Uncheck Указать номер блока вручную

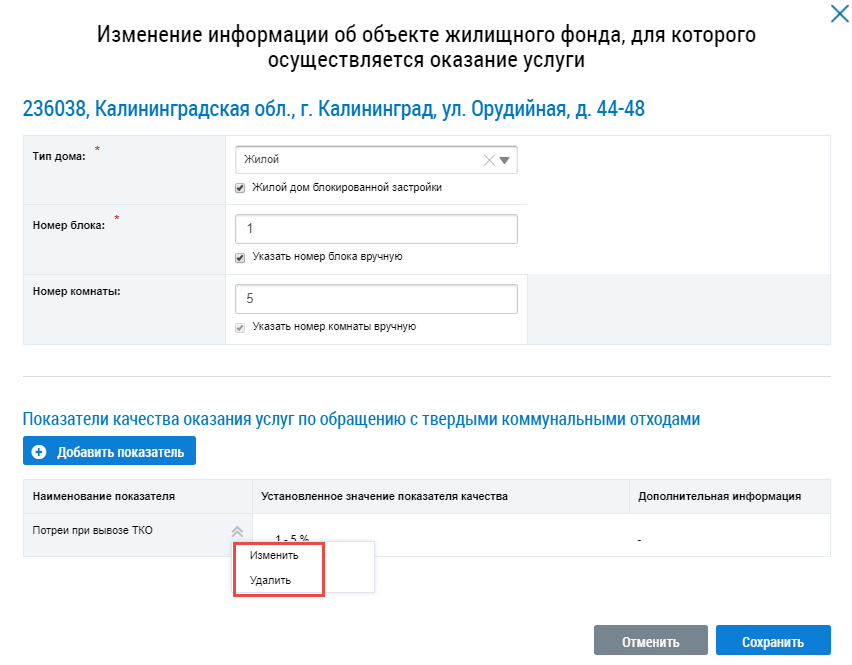tap(240, 257)
